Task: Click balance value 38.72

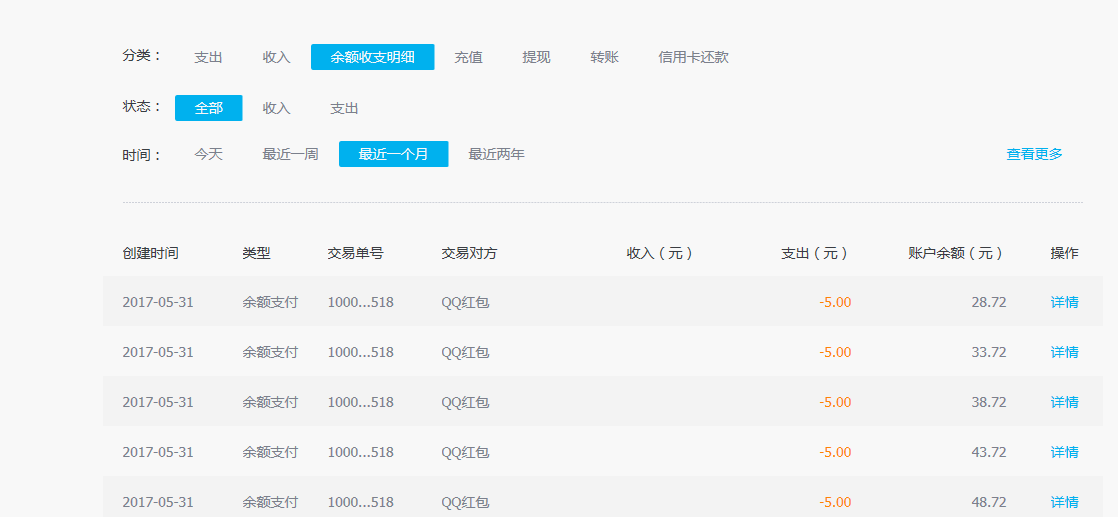Action: click(989, 402)
